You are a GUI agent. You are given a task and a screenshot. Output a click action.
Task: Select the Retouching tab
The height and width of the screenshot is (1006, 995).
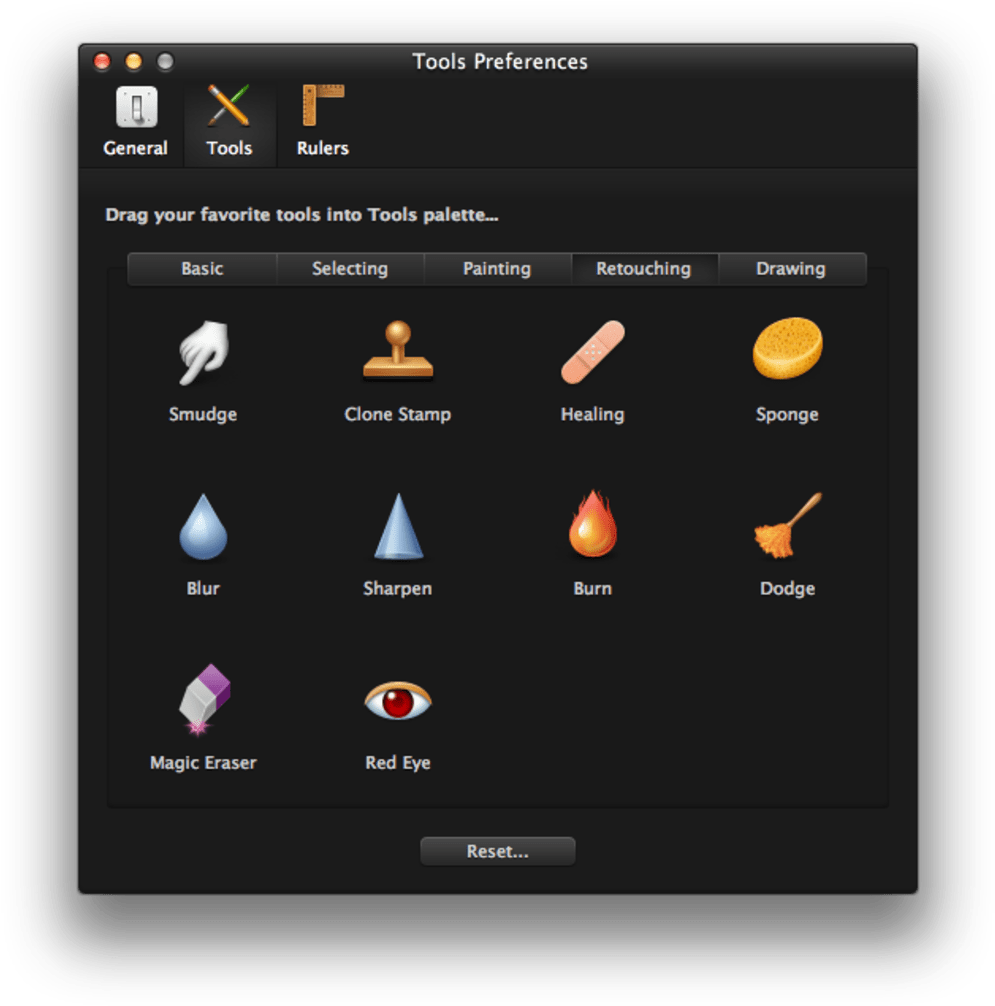(x=644, y=269)
